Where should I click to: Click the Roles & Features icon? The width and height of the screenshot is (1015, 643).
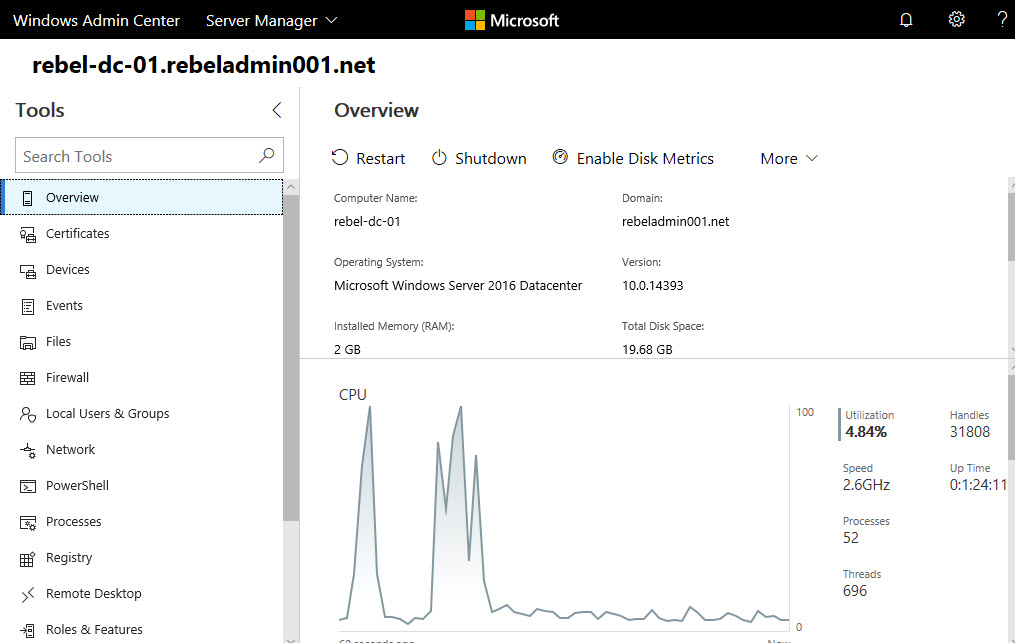27,630
